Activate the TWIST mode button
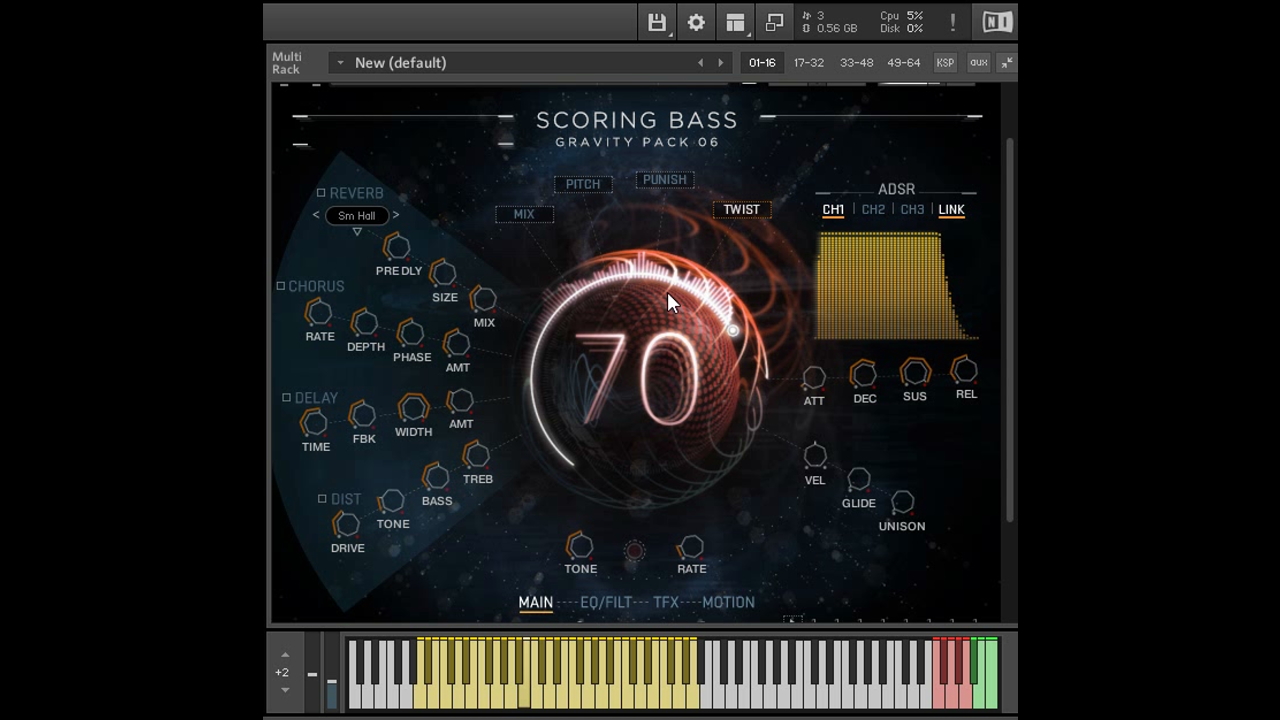 point(741,209)
